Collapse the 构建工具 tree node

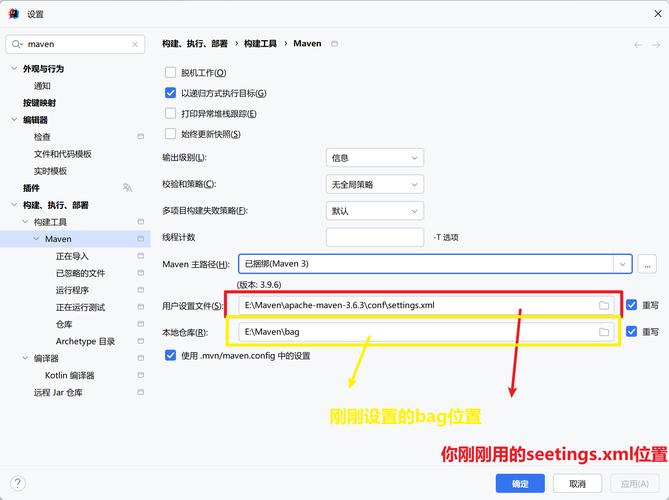click(25, 222)
